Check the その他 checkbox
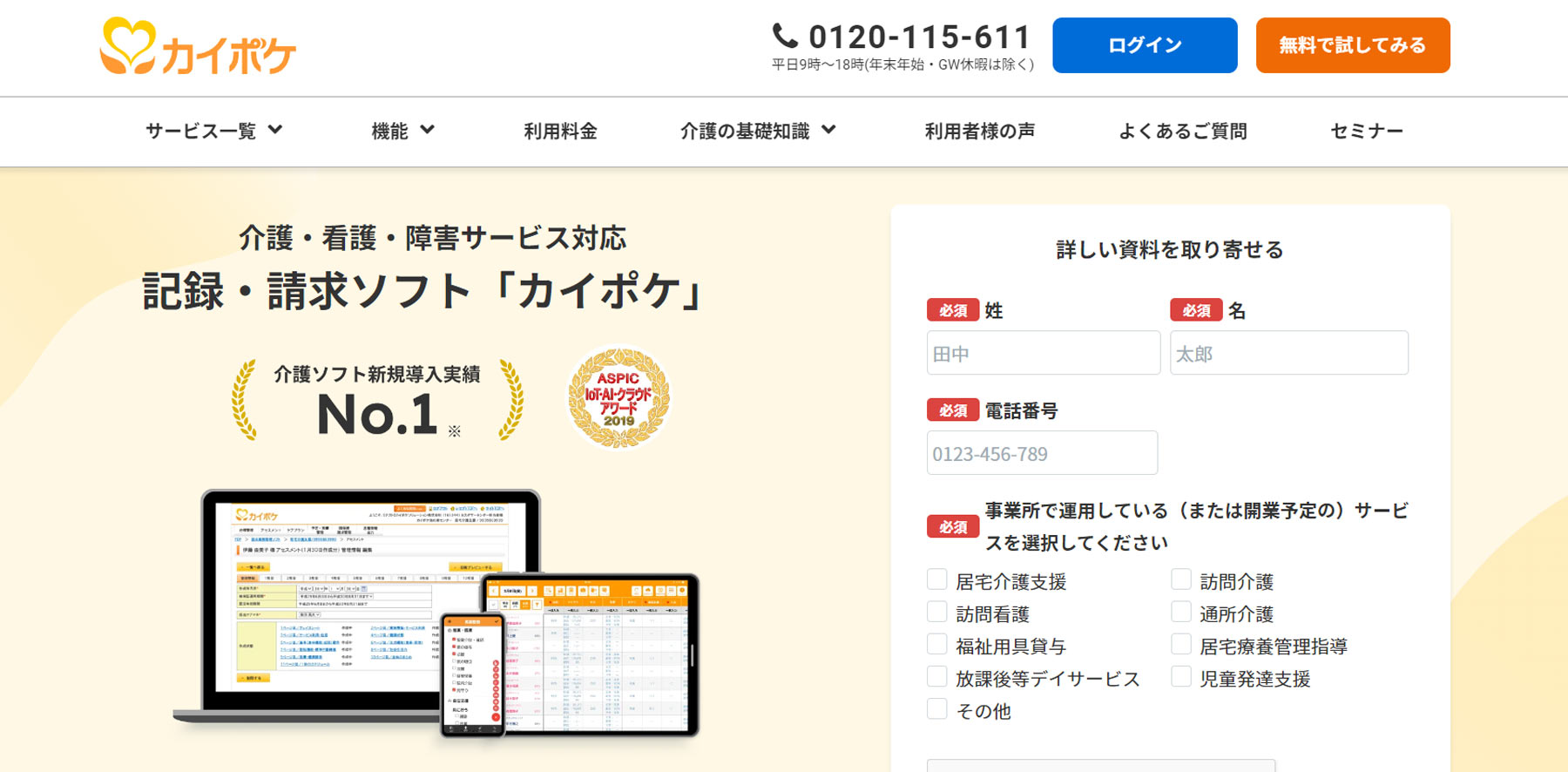Viewport: 1568px width, 772px height. [x=937, y=708]
